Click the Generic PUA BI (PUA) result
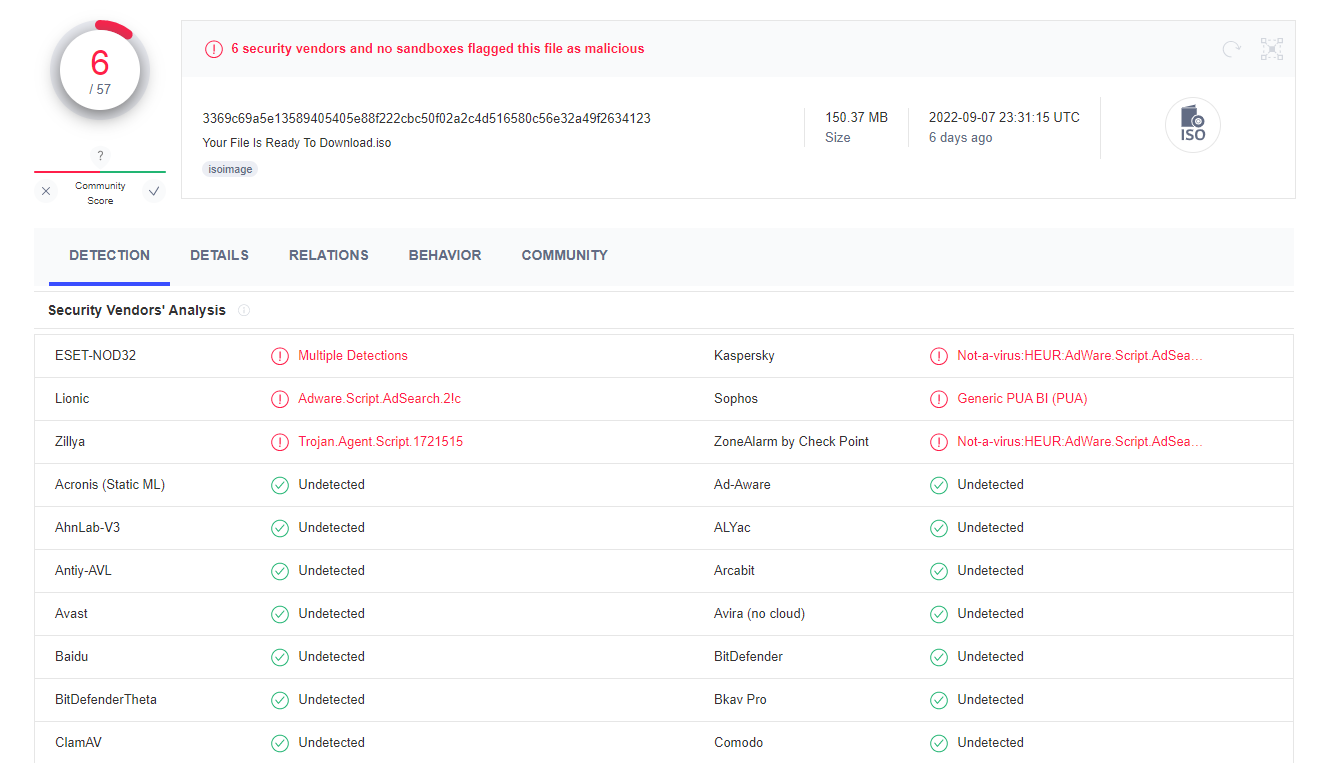The width and height of the screenshot is (1325, 763). click(x=1021, y=399)
